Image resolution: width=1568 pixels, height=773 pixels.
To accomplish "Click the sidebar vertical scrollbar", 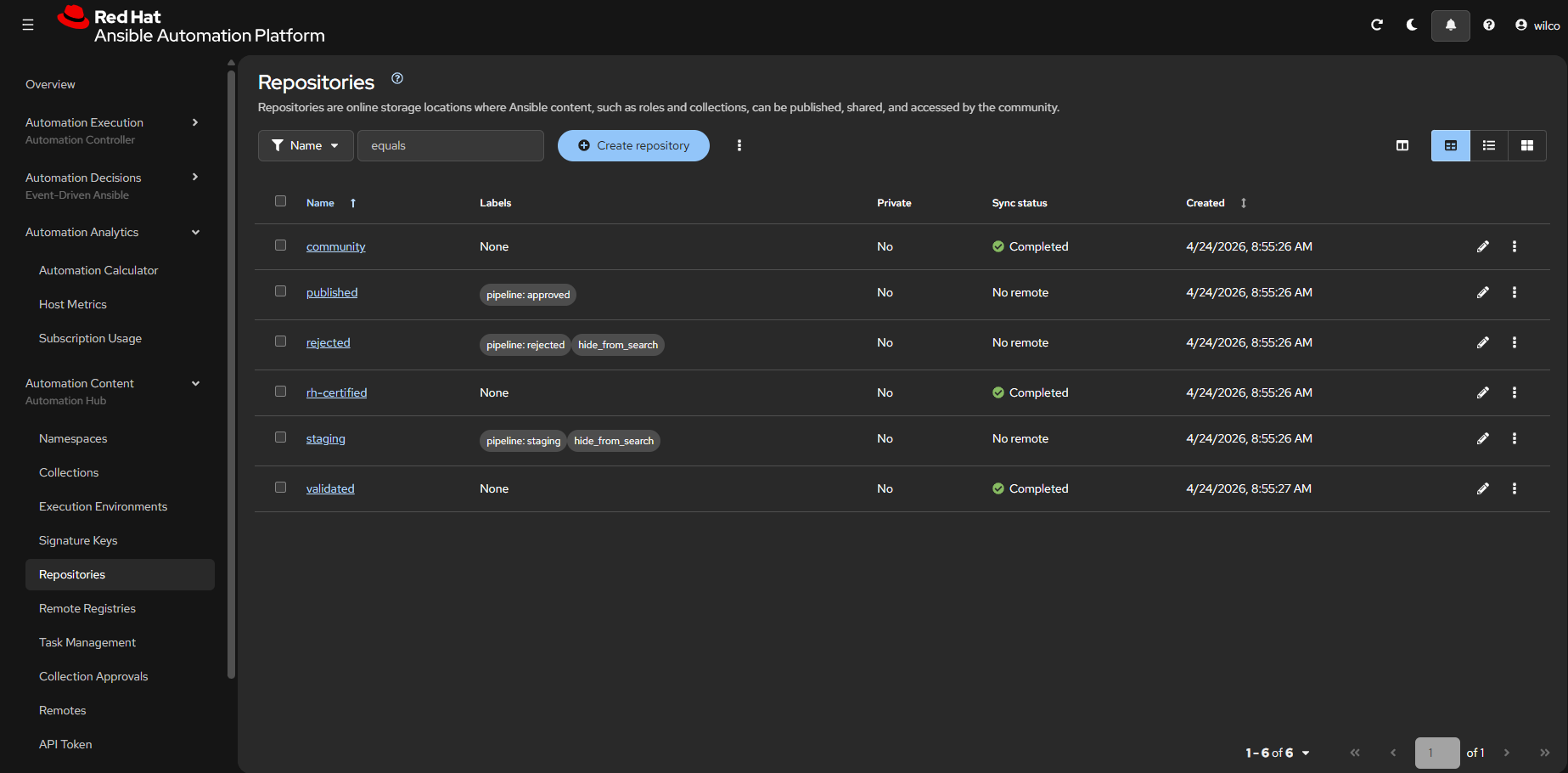I will [x=231, y=374].
